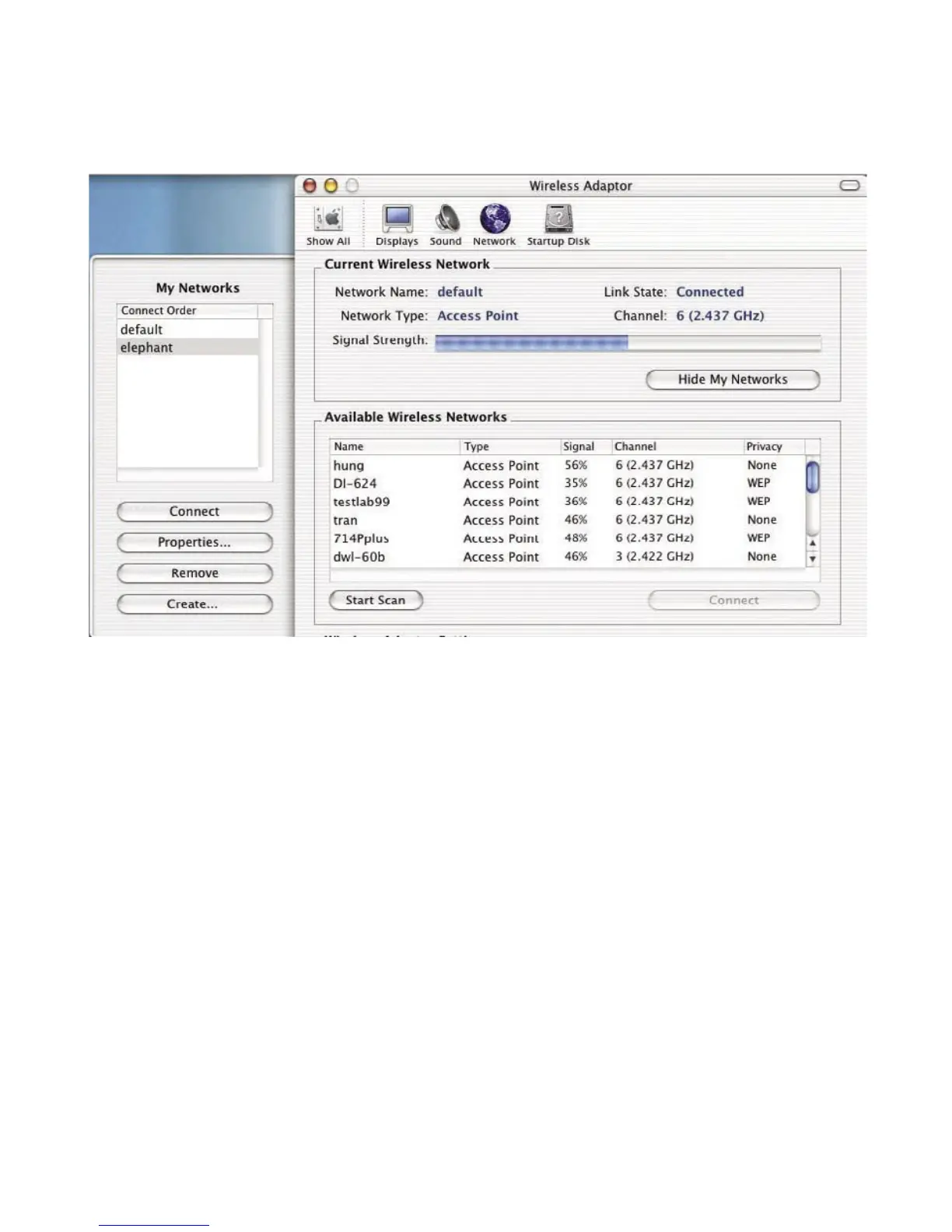Click the 48% signal value for 714Pplus

point(576,538)
